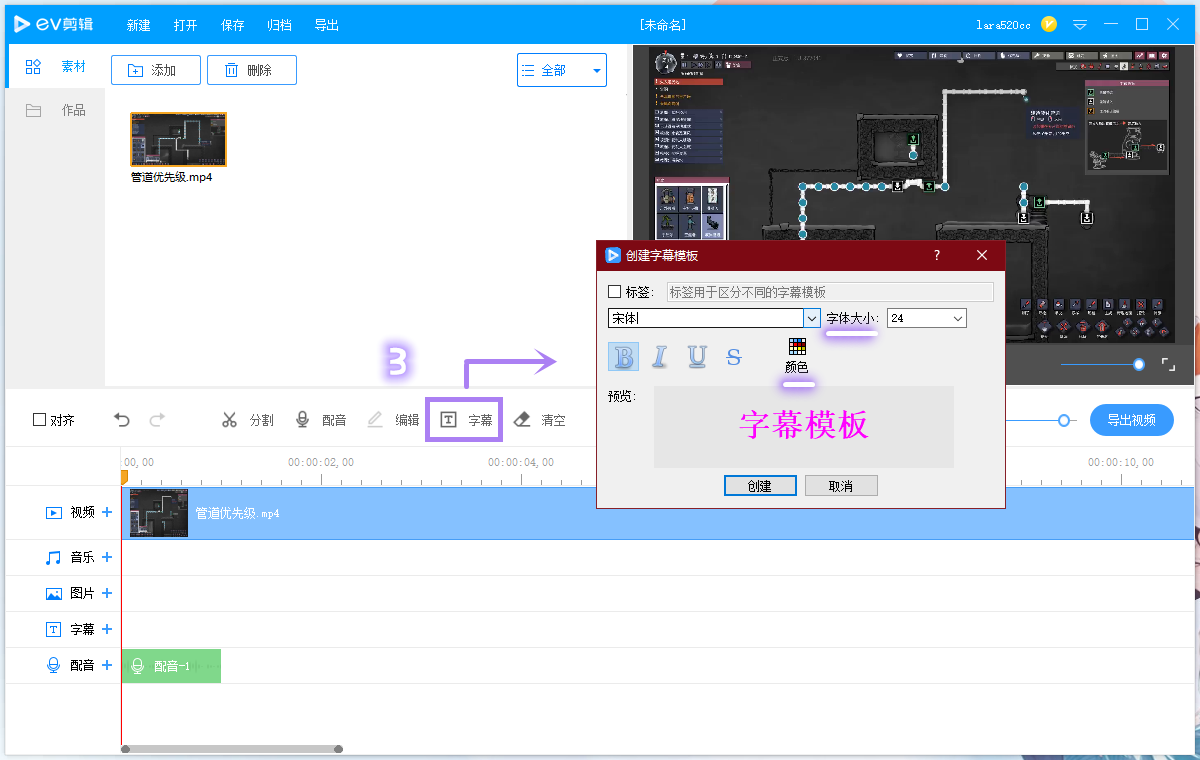Switch to the 素材 tab
This screenshot has height=760, width=1200.
[55, 67]
